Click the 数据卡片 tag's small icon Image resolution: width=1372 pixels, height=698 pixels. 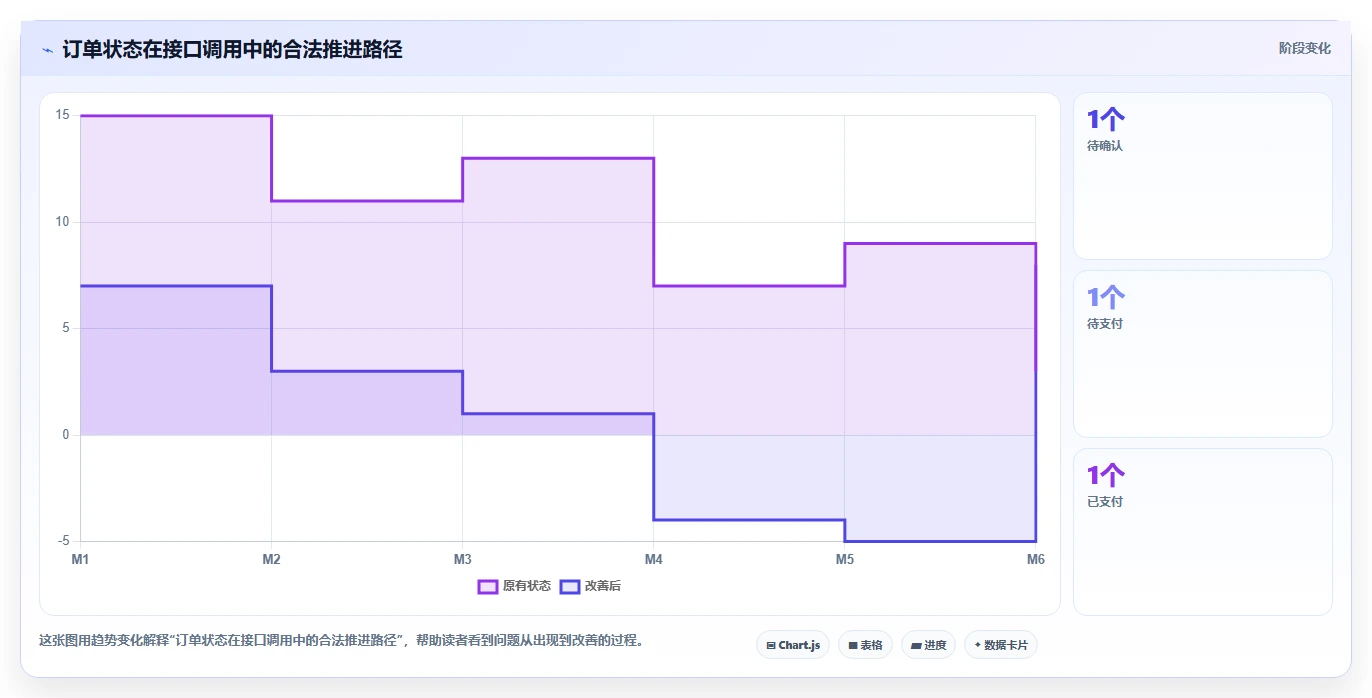pos(977,645)
